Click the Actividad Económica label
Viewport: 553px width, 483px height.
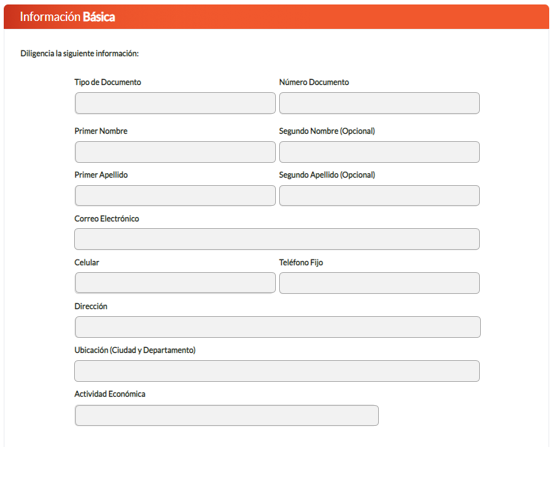click(x=110, y=394)
